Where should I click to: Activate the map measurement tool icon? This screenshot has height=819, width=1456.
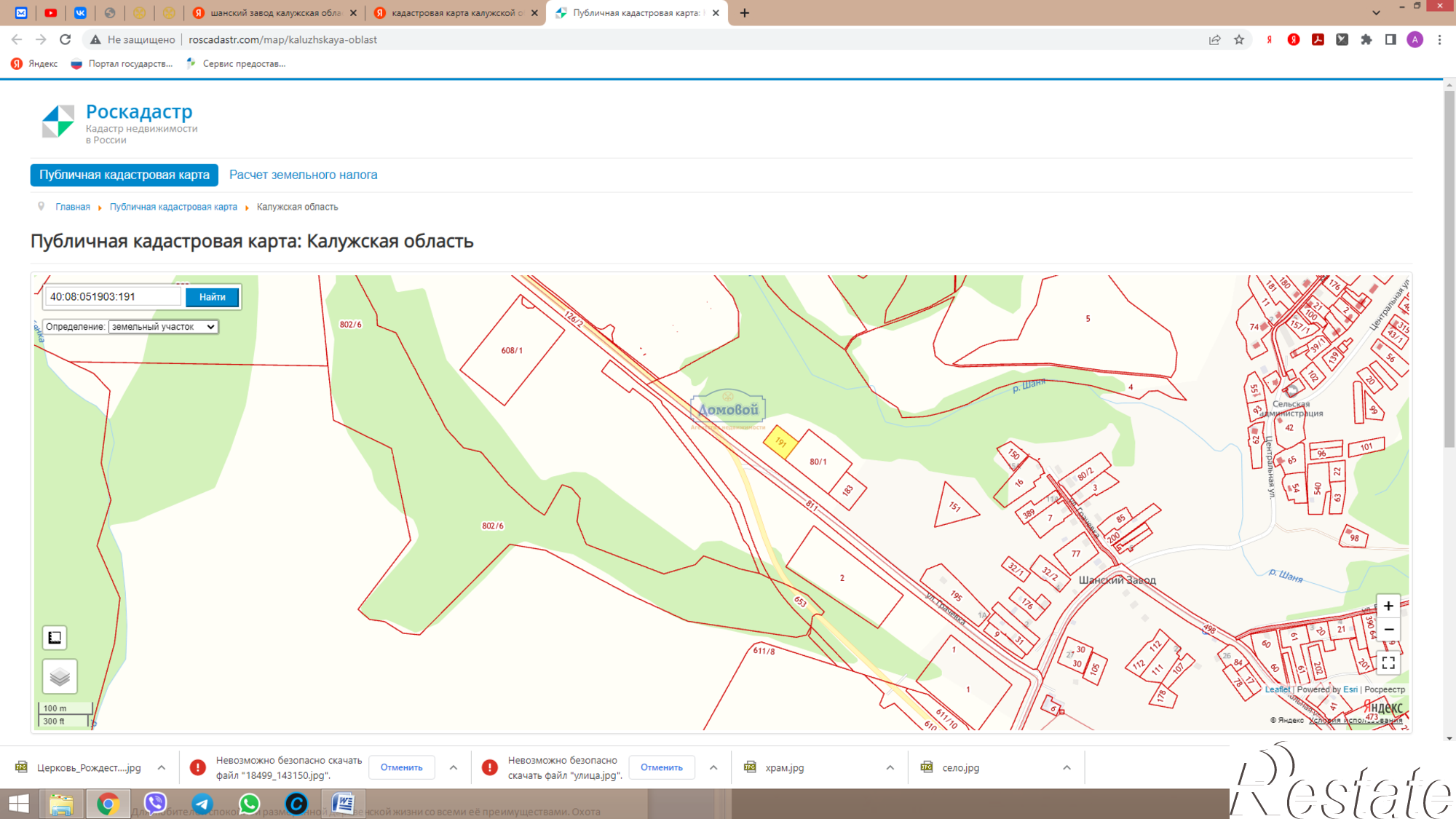coord(55,638)
